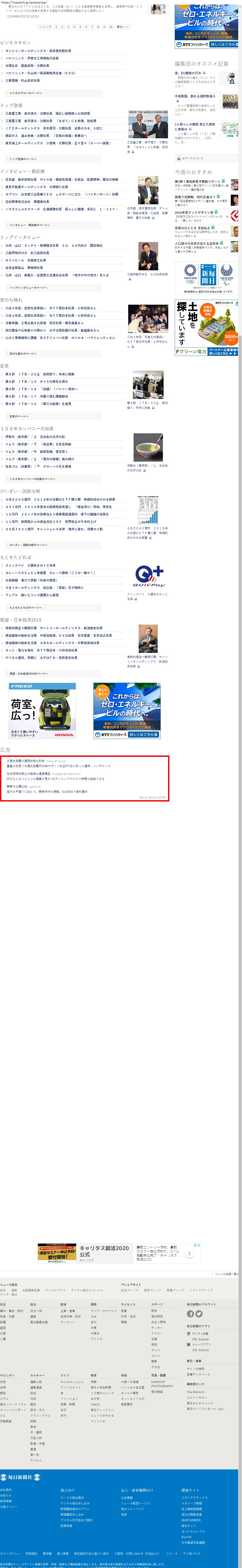
Task: Go to page 5 in the pagination
Action: (80, 27)
